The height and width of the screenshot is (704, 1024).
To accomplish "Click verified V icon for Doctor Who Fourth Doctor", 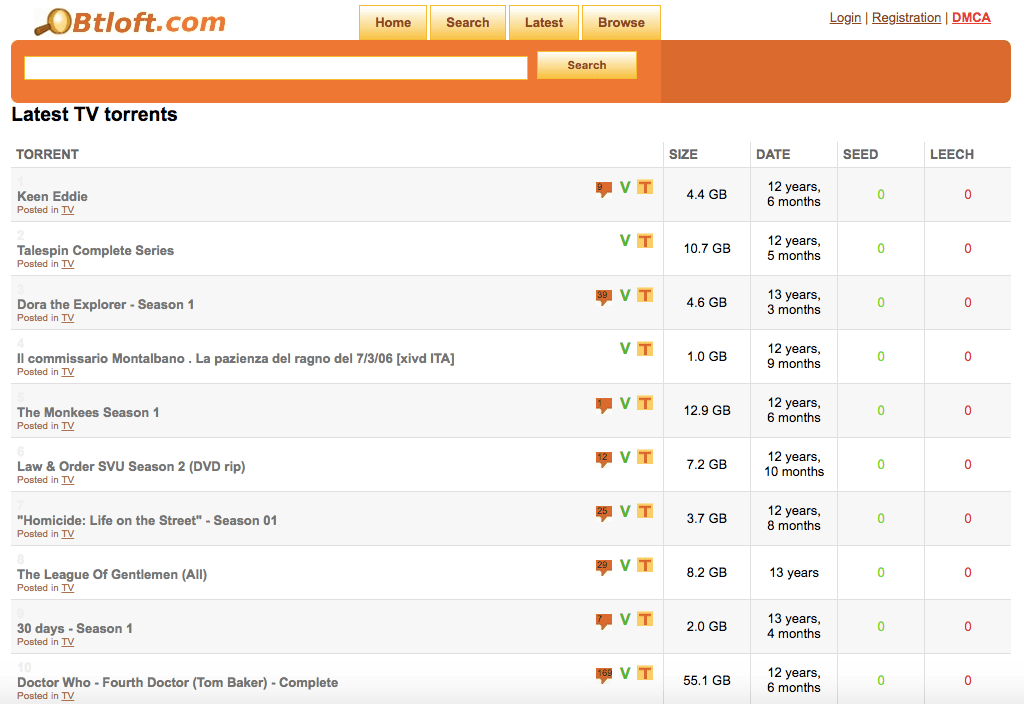I will click(x=625, y=673).
